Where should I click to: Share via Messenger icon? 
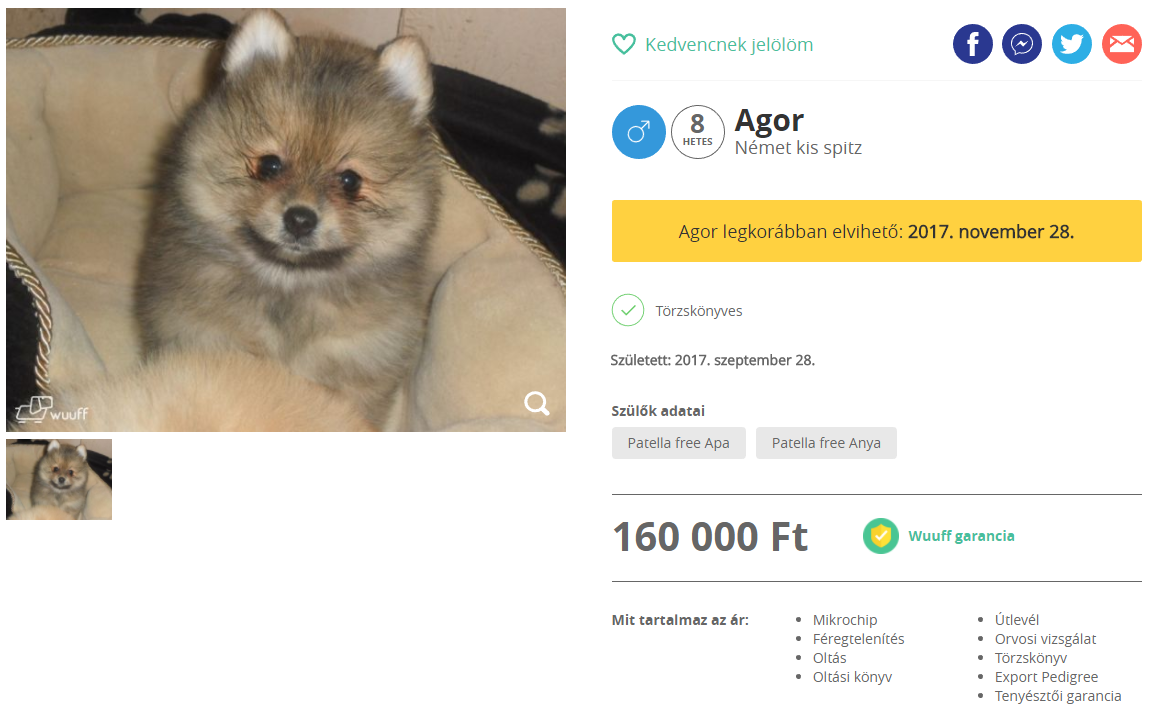(x=1022, y=44)
